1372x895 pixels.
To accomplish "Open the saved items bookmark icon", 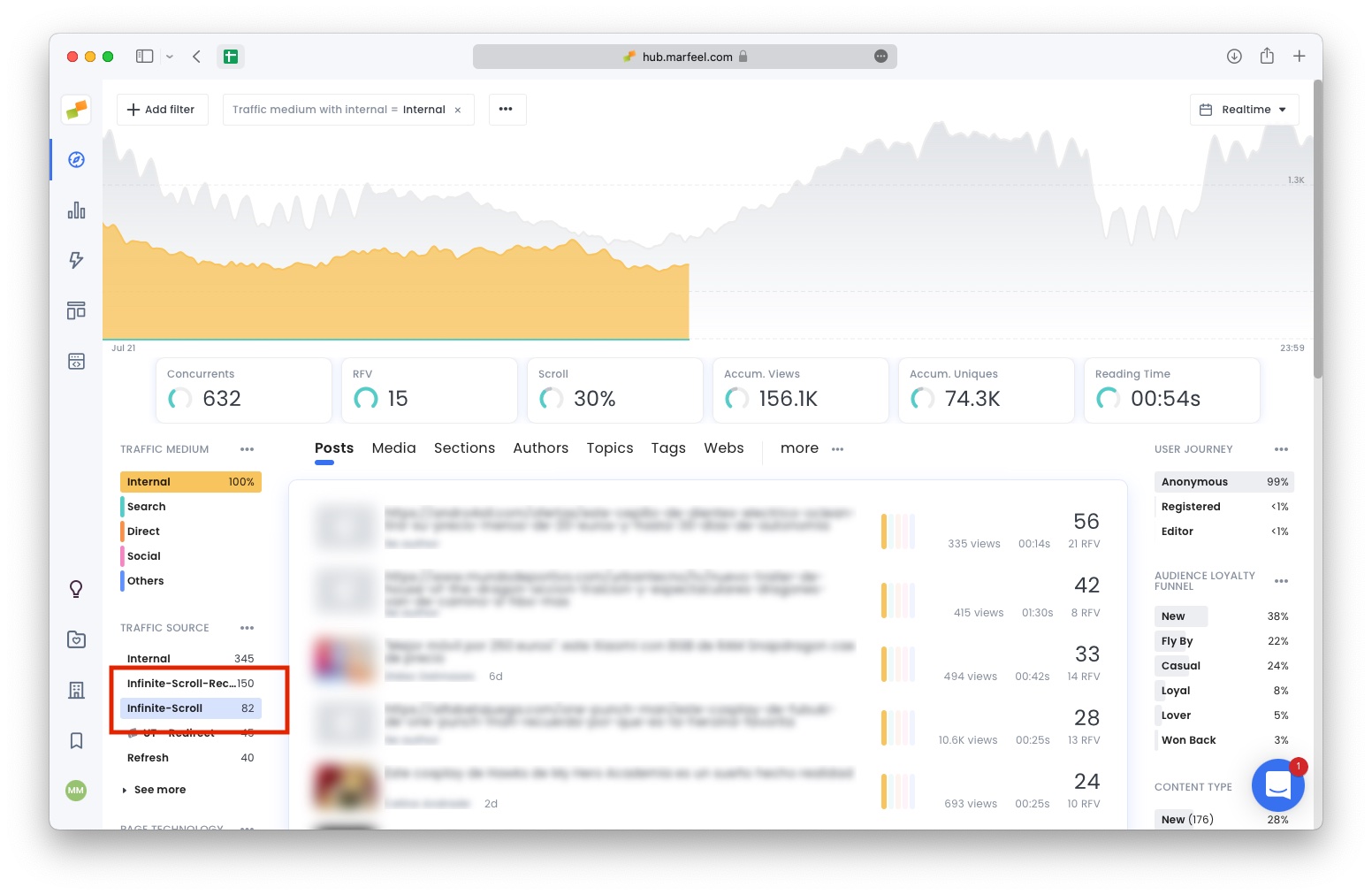I will tap(76, 740).
